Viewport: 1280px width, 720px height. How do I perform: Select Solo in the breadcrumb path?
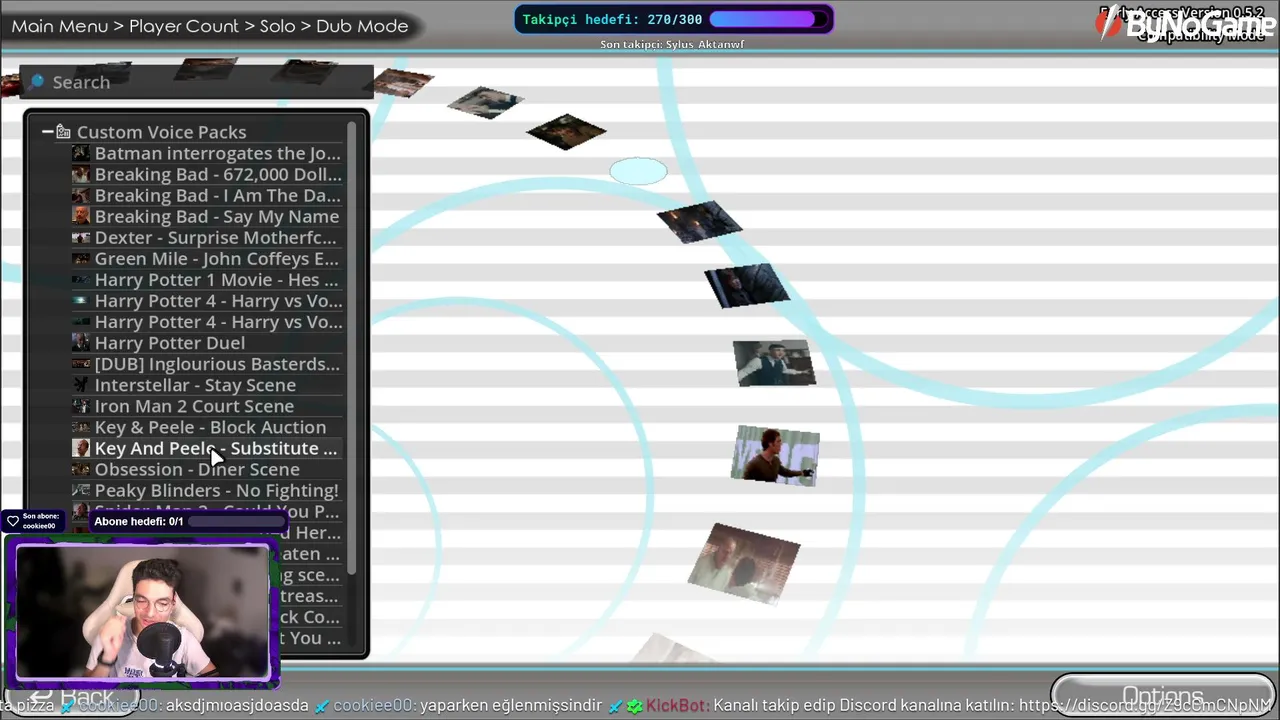277,26
